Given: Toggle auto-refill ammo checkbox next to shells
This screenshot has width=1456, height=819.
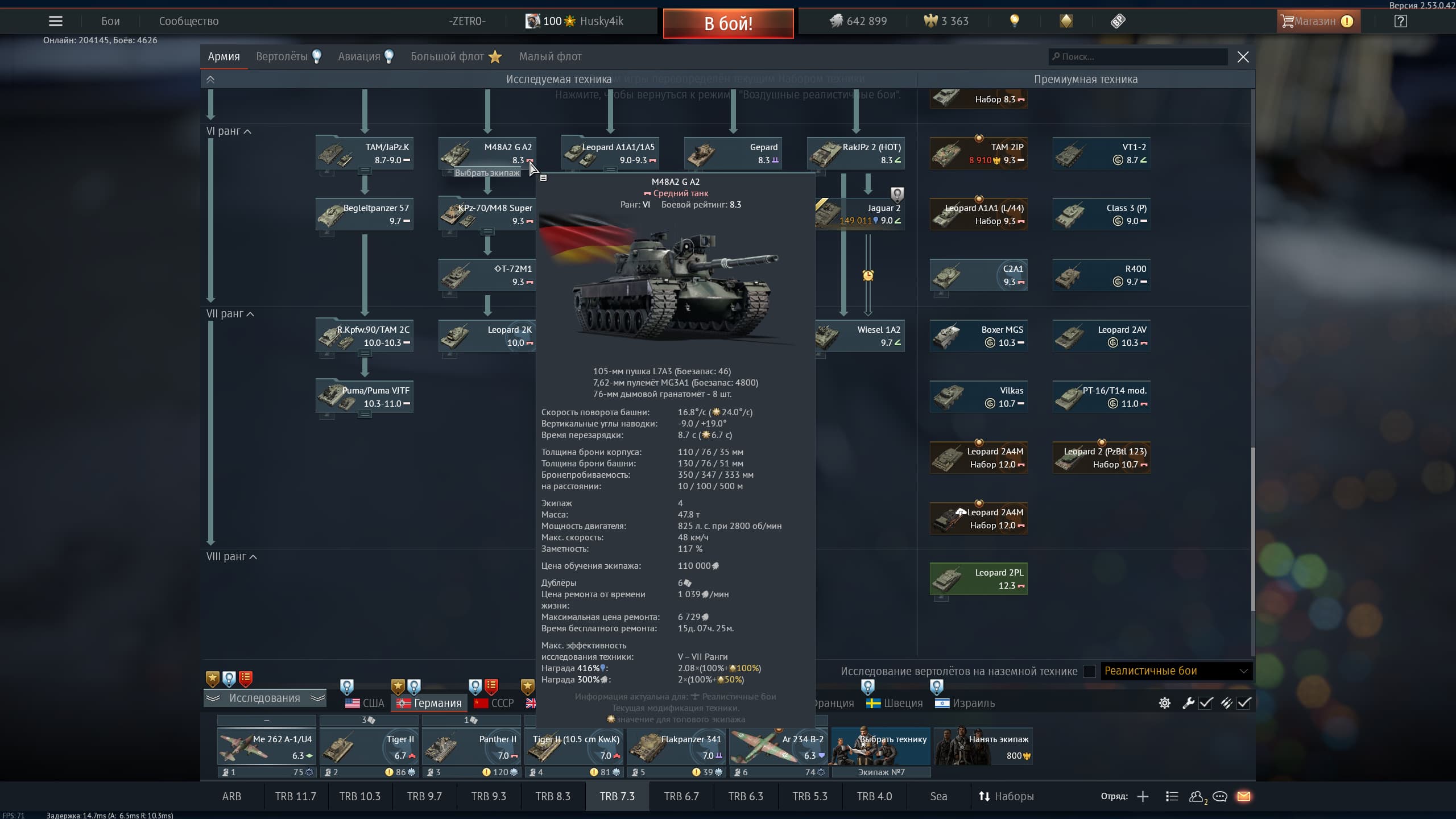Looking at the screenshot, I should pyautogui.click(x=1244, y=703).
